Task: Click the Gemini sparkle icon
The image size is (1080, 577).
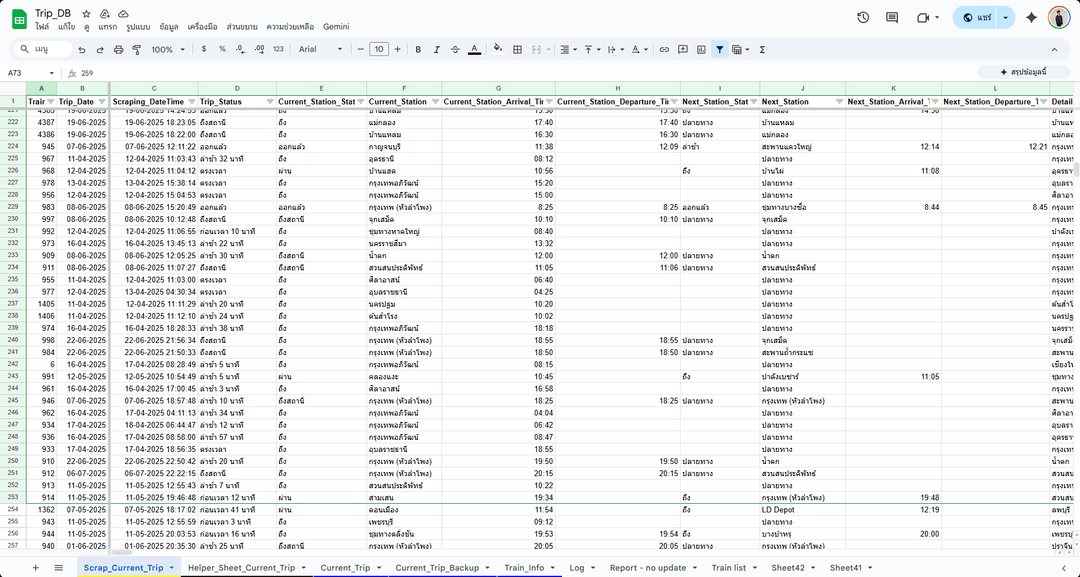Action: [1031, 18]
